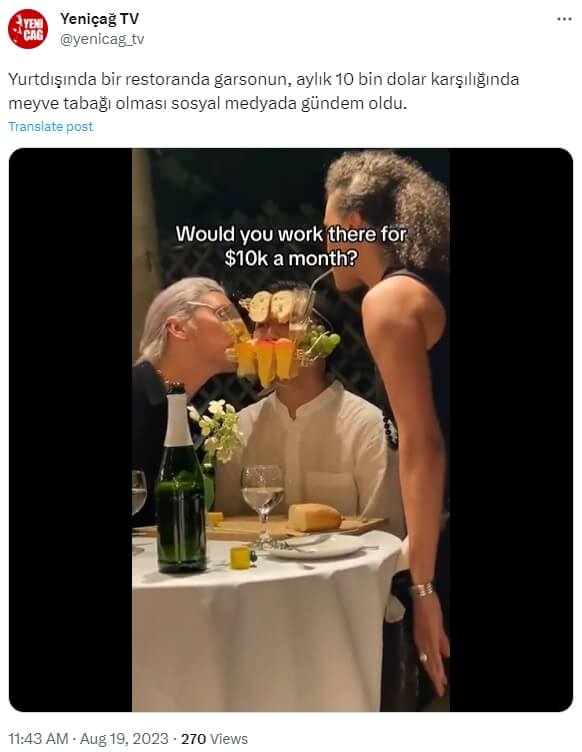This screenshot has width=582, height=752.
Task: Click the "$10k a month?" caption line
Action: click(291, 258)
